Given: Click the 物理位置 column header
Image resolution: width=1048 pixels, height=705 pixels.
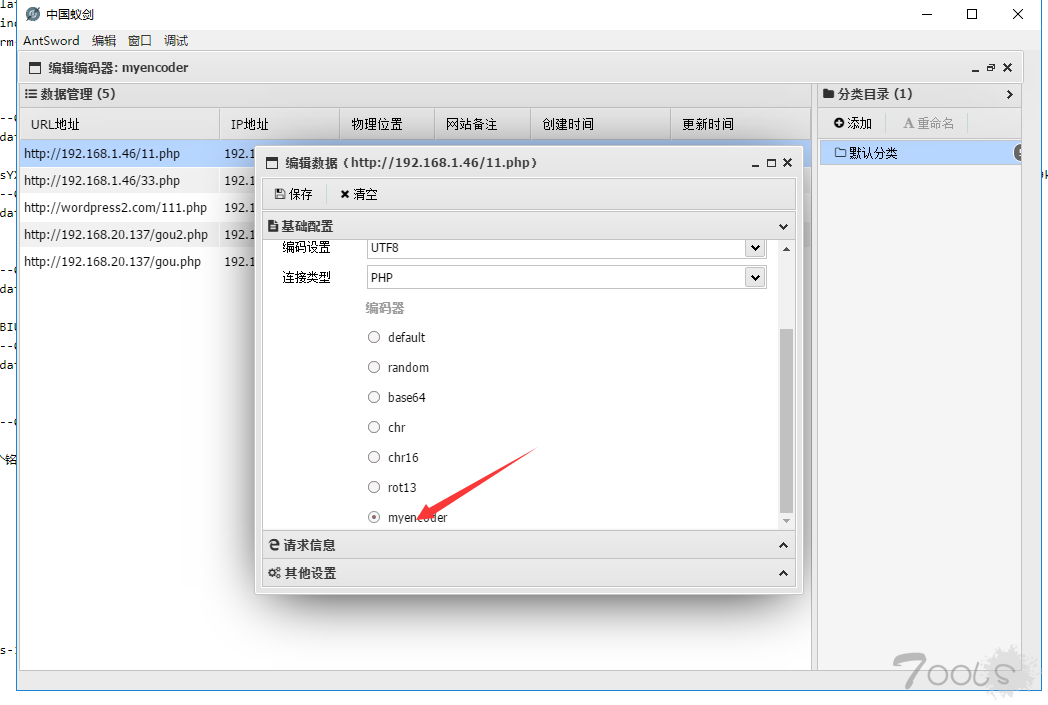Looking at the screenshot, I should click(387, 124).
